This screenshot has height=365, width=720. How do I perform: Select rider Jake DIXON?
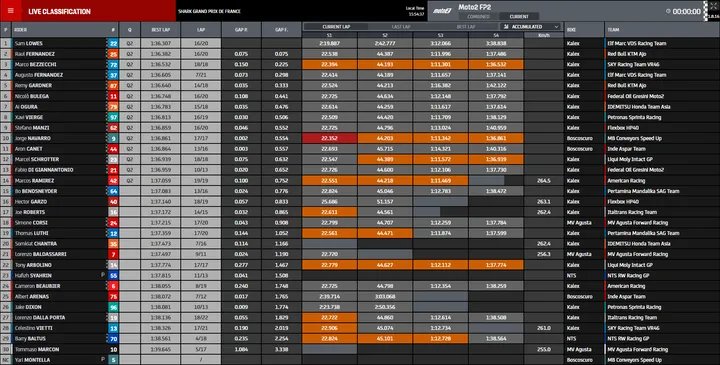(x=28, y=308)
